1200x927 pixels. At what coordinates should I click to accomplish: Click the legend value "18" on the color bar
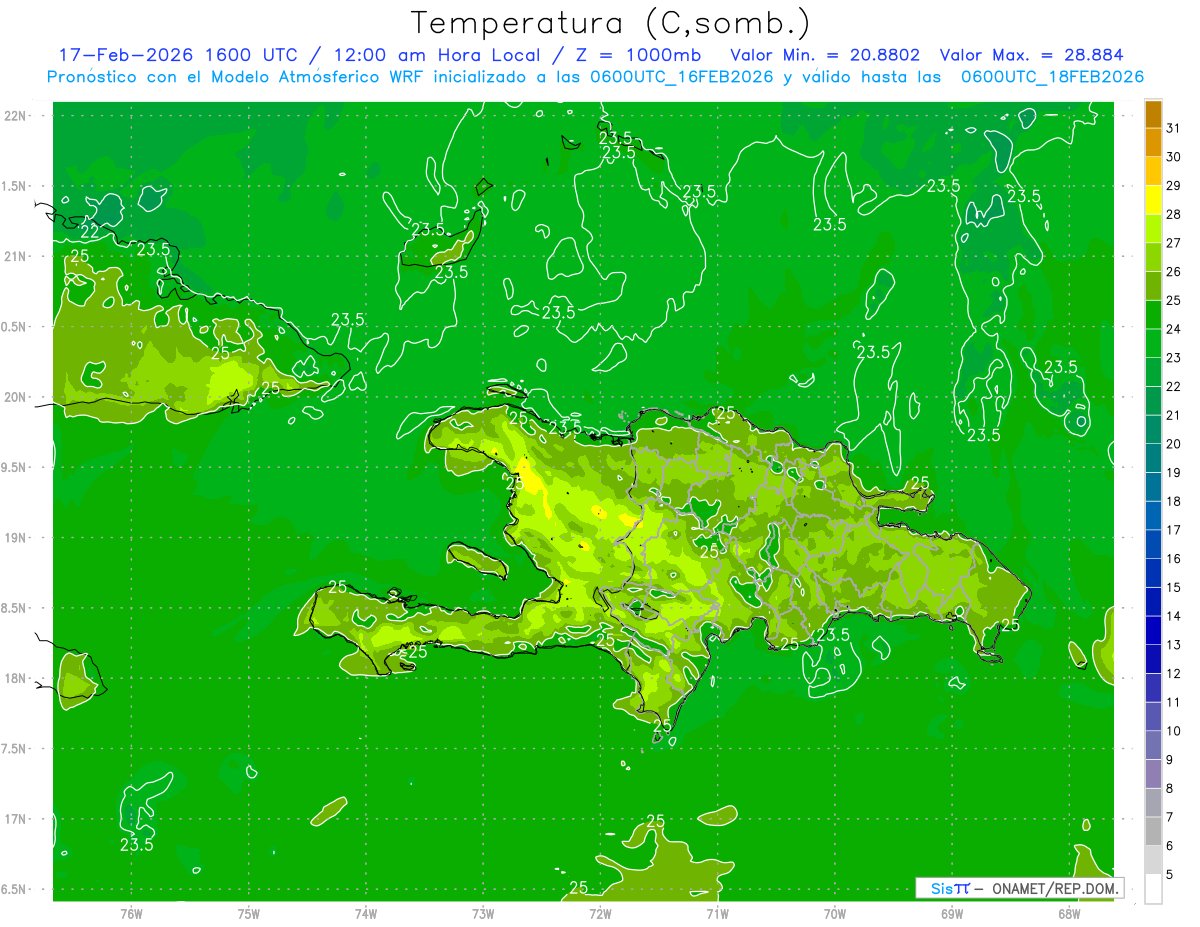(1174, 501)
